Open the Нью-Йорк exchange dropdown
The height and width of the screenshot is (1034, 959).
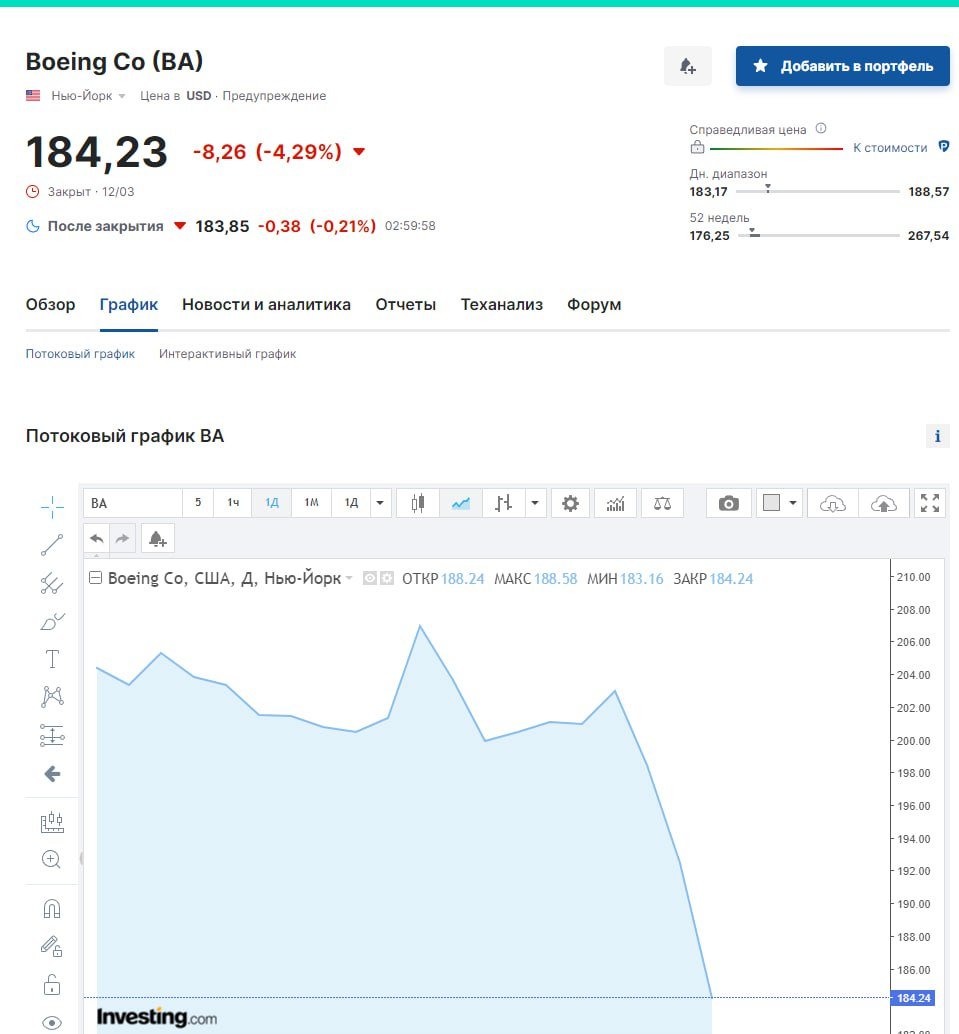pos(88,96)
